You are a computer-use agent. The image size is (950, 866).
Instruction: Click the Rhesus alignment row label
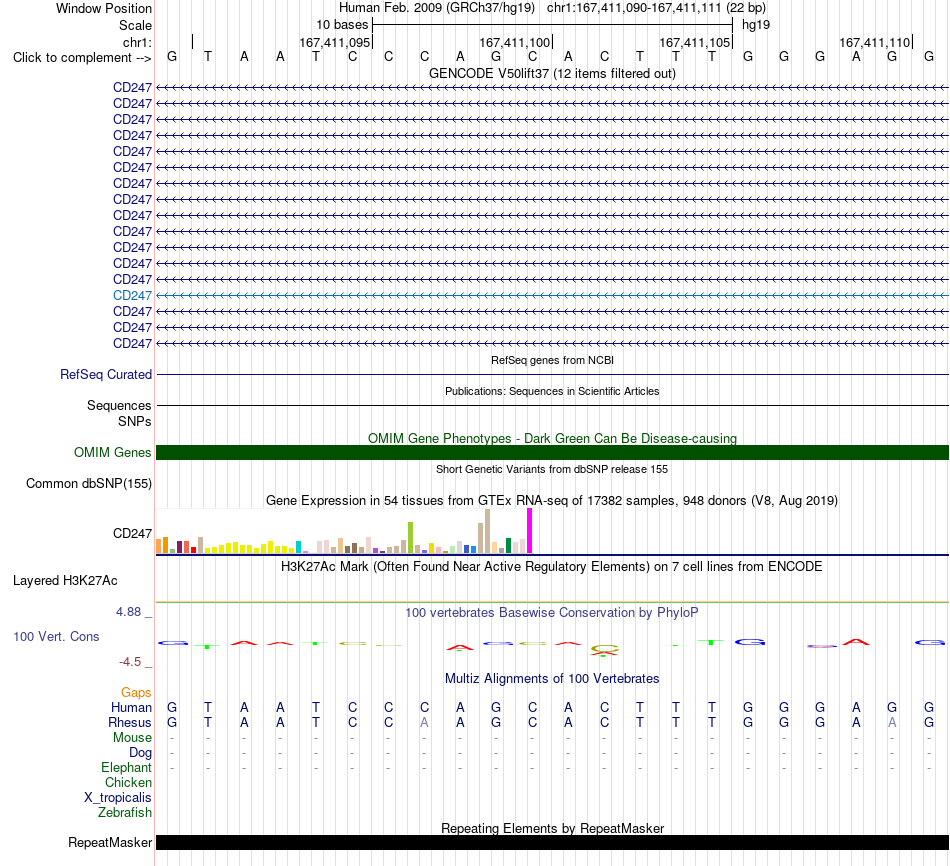click(130, 722)
